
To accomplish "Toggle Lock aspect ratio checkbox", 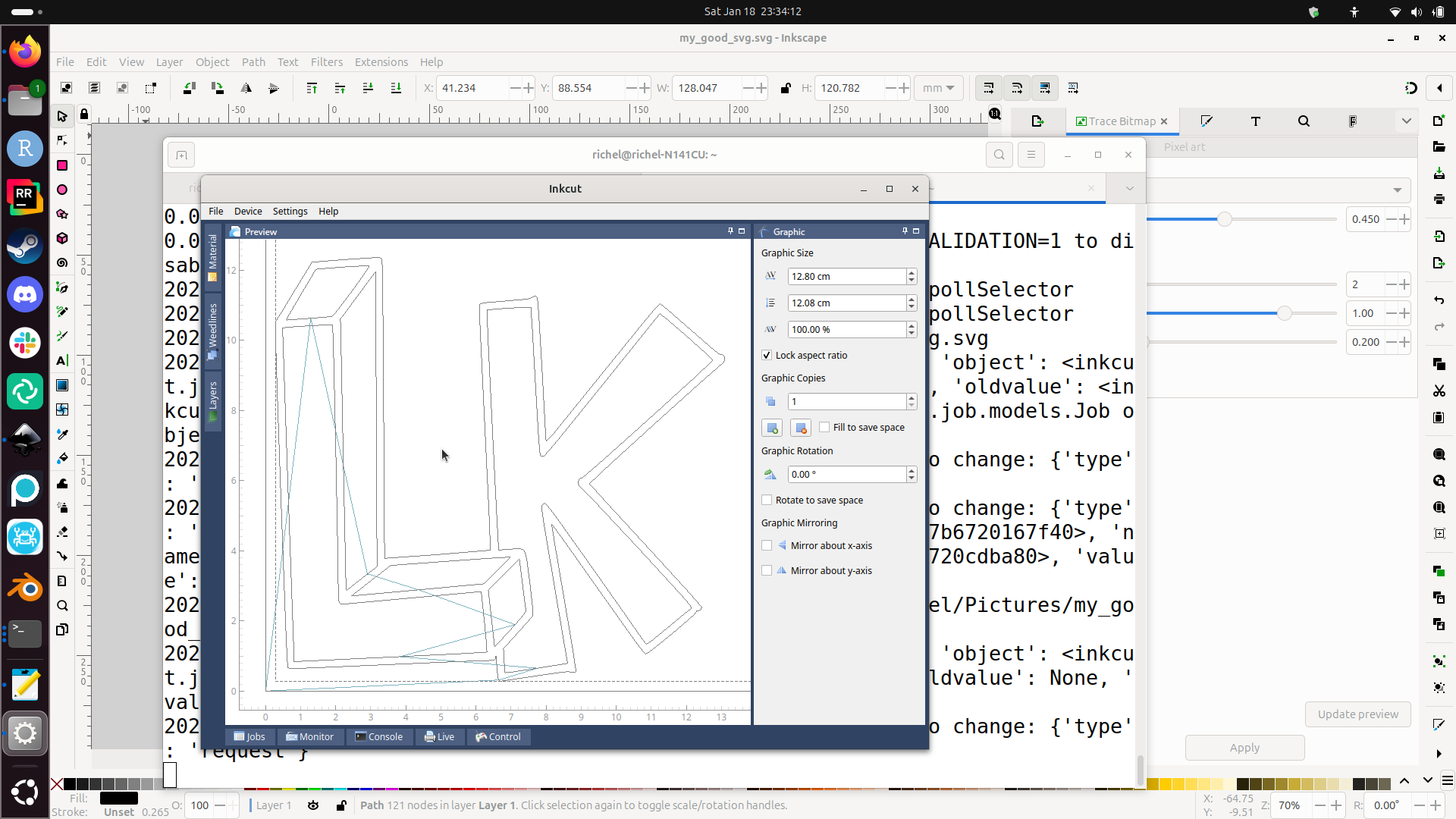I will (767, 355).
